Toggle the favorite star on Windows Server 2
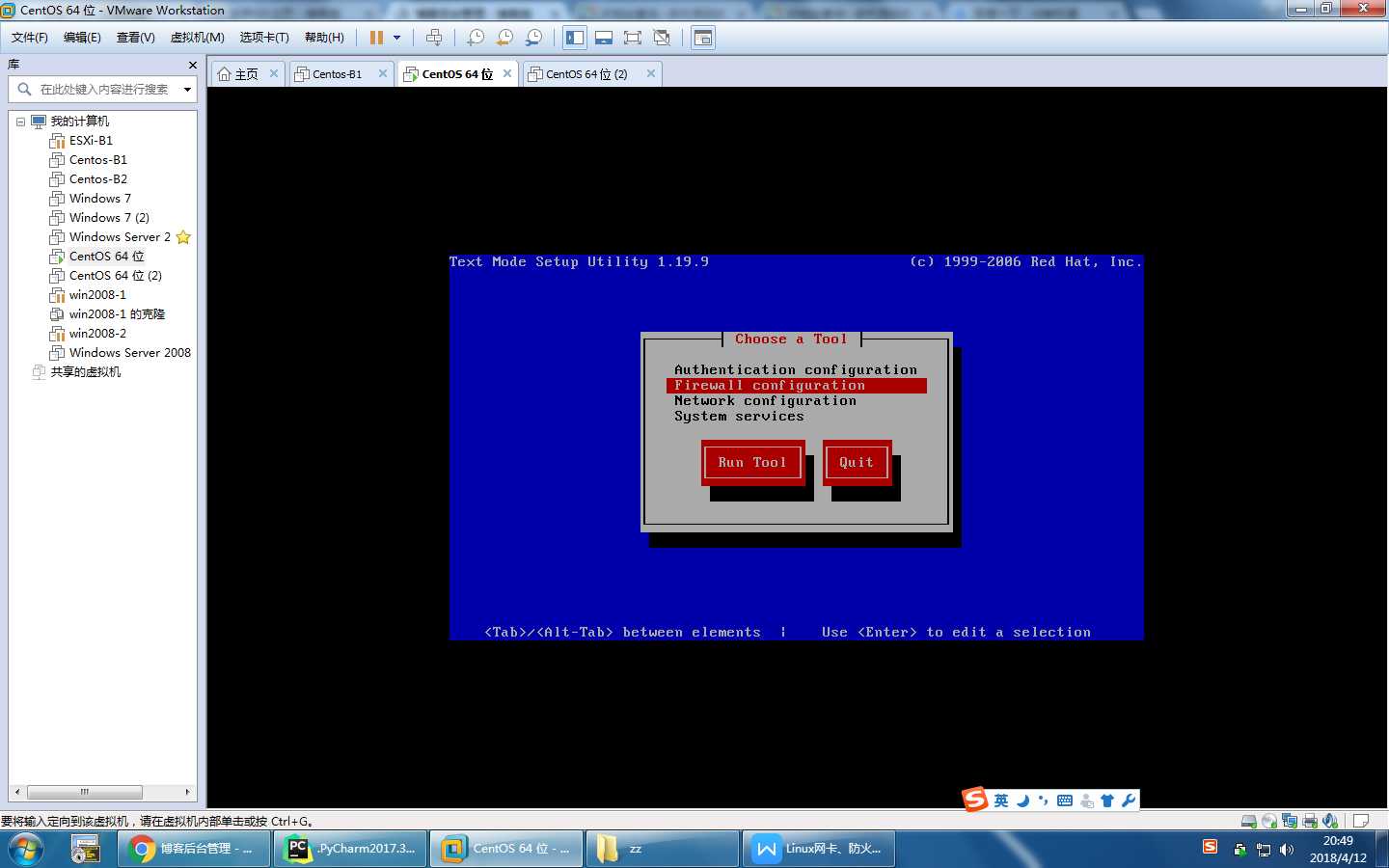Screen dimensions: 1389x868 pyautogui.click(x=183, y=237)
